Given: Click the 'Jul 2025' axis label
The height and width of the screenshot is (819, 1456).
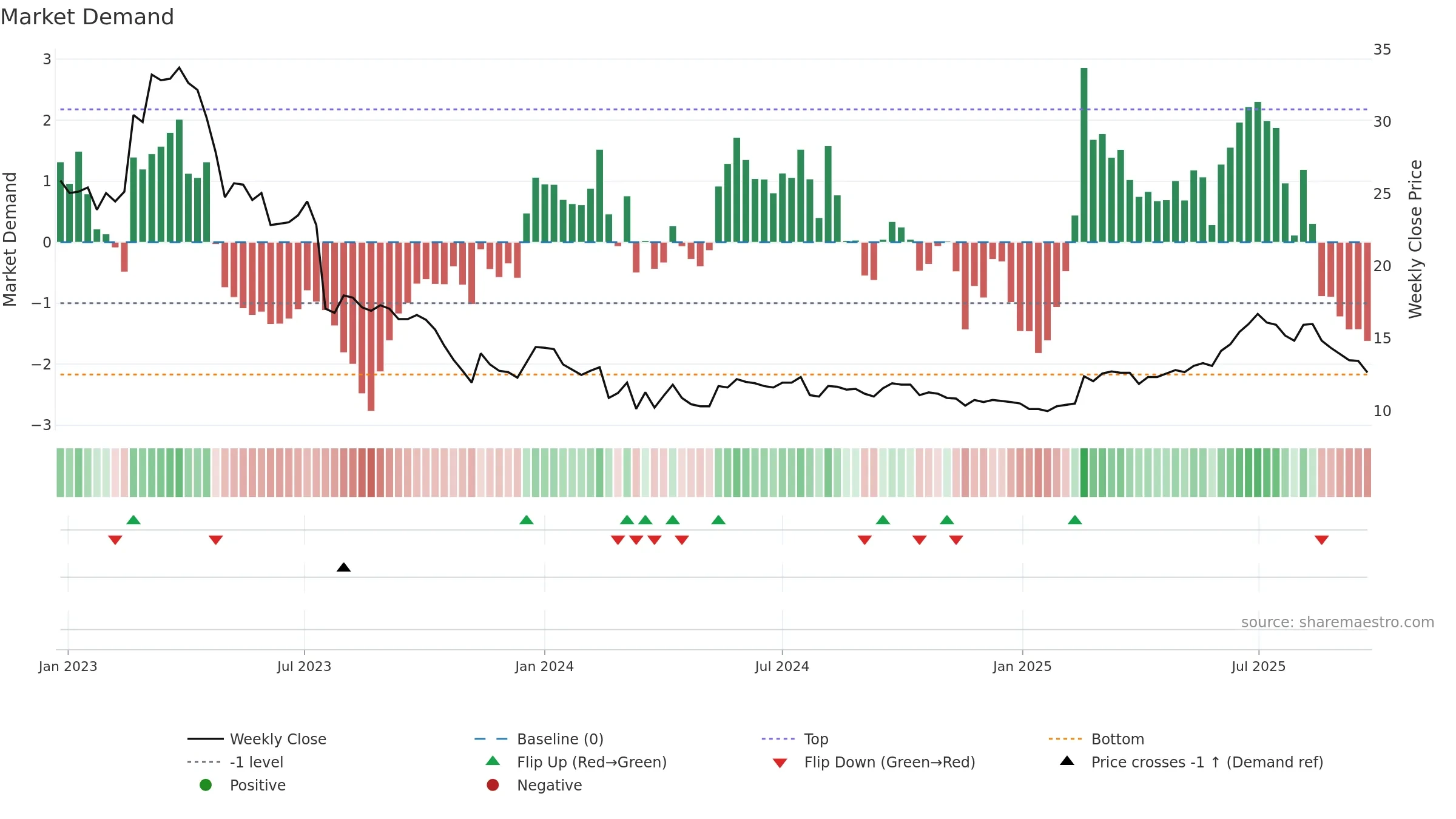Looking at the screenshot, I should click(x=1258, y=666).
